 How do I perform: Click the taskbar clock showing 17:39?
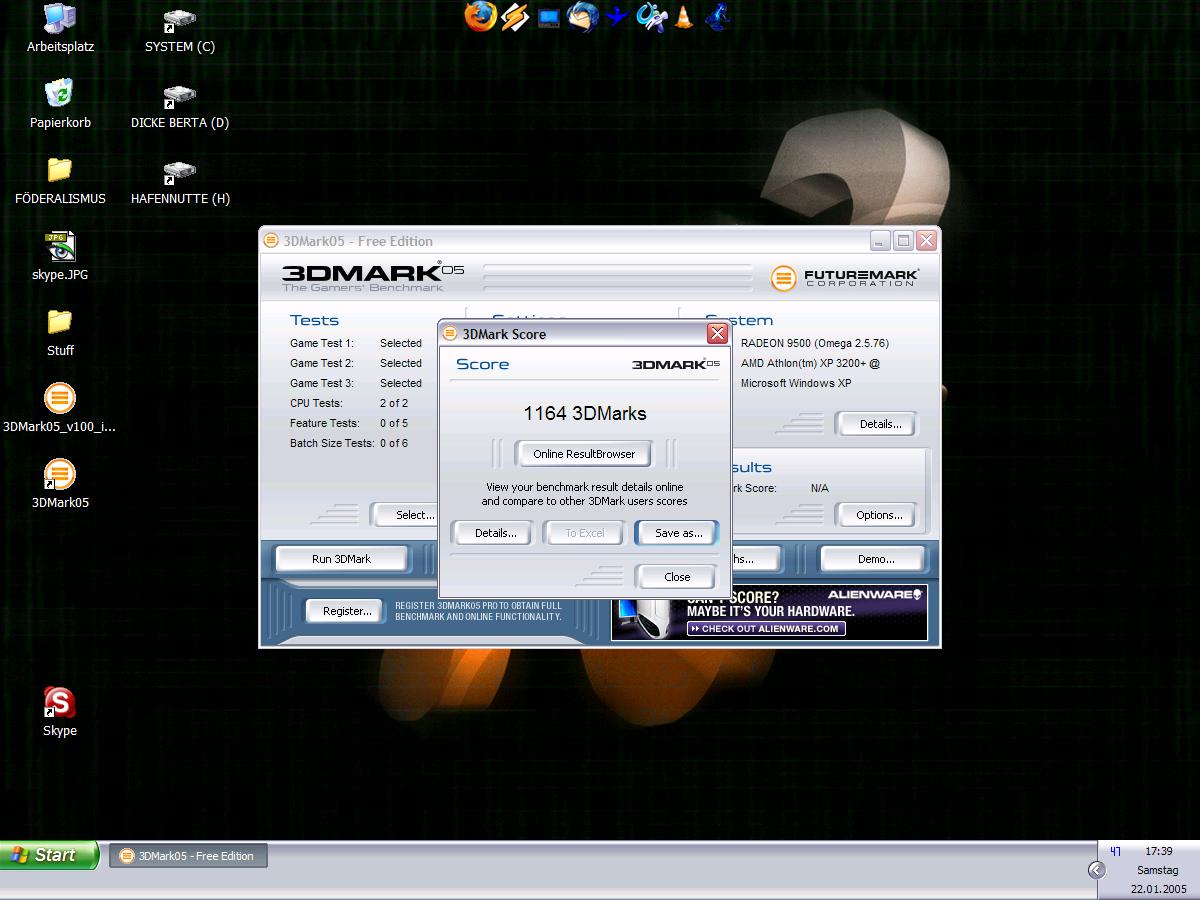point(1158,851)
